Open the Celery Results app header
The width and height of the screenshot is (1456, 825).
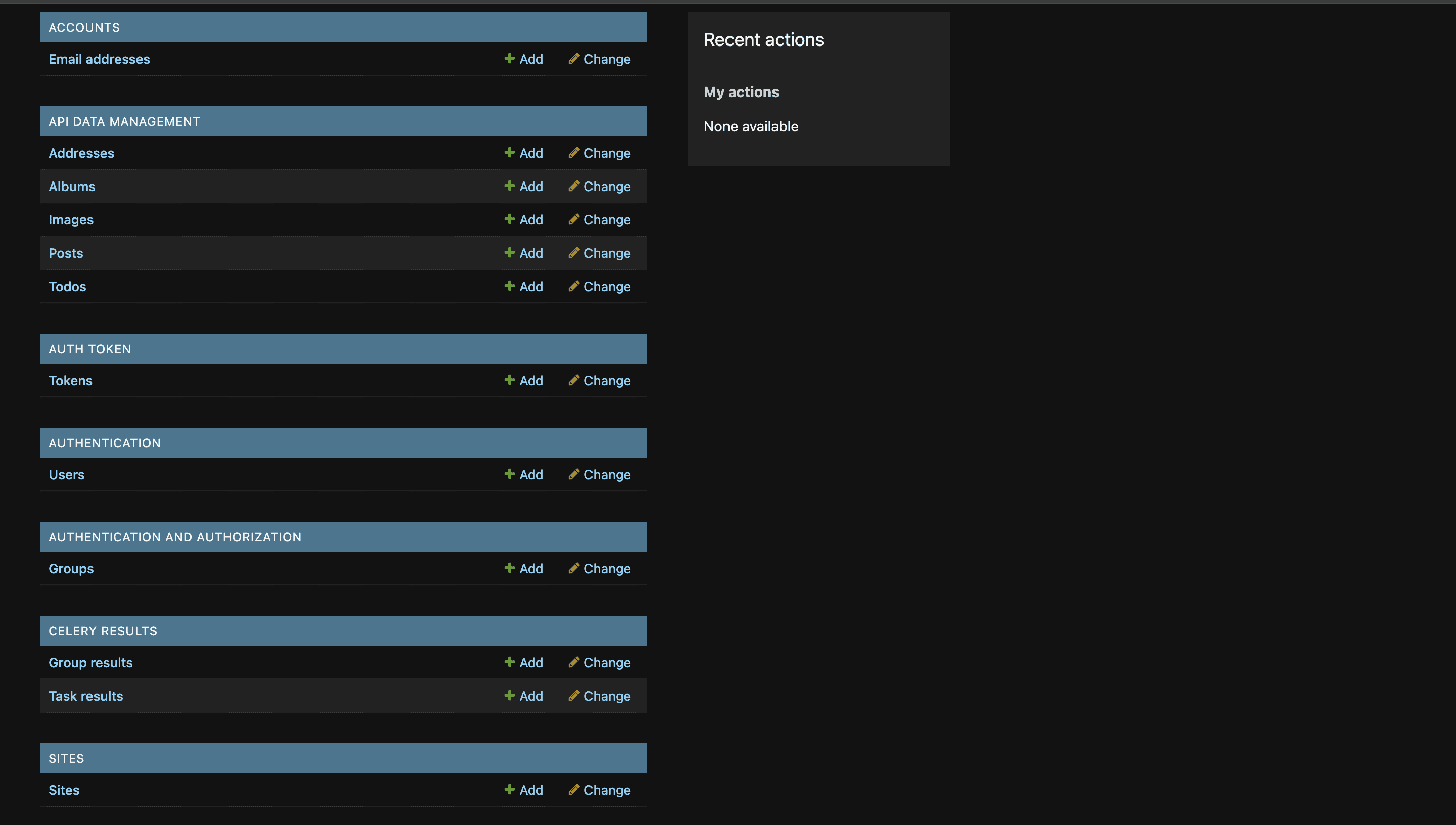[103, 631]
